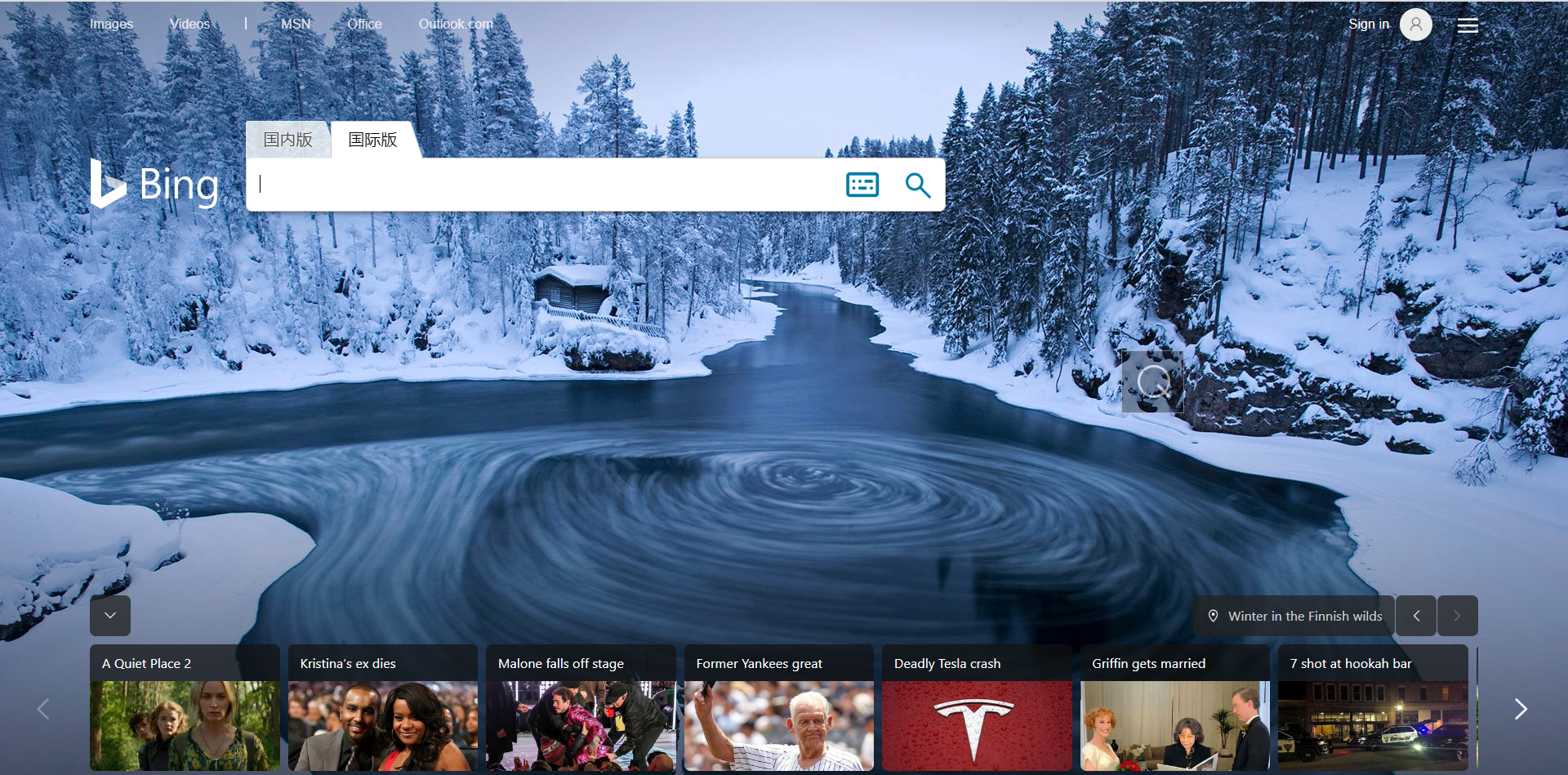Advance news carousel to the right
The height and width of the screenshot is (775, 1568).
1521,708
